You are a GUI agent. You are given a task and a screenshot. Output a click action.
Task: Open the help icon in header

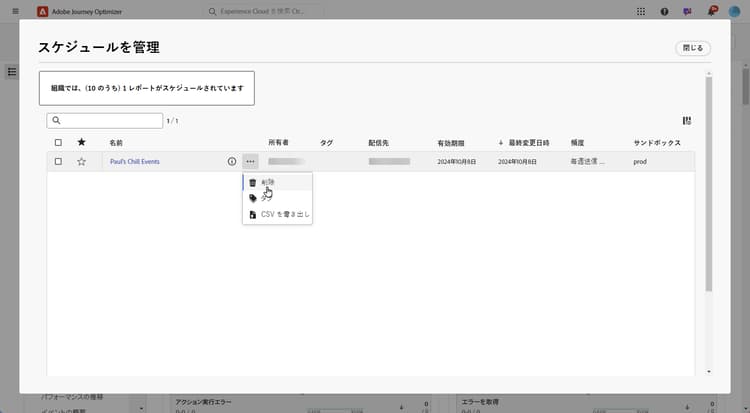click(x=664, y=11)
